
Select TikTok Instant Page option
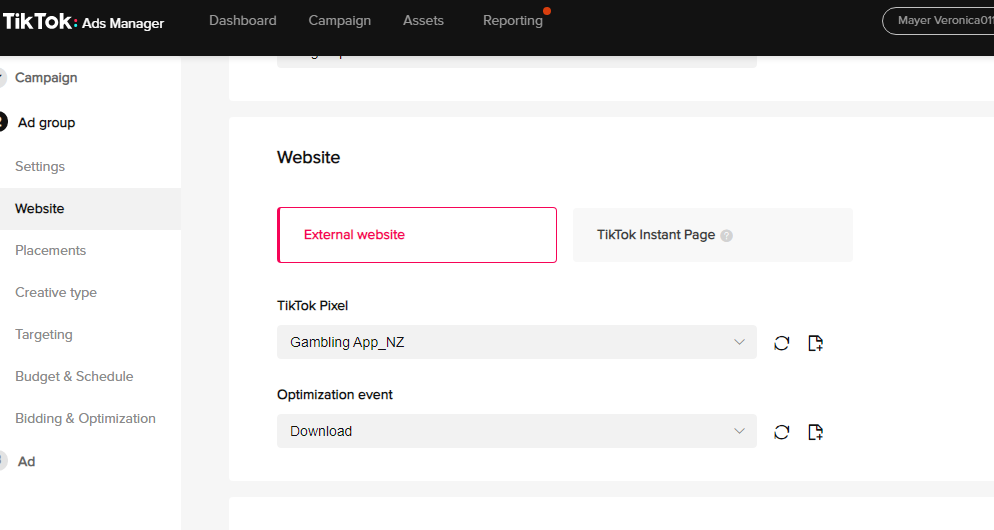tap(713, 235)
